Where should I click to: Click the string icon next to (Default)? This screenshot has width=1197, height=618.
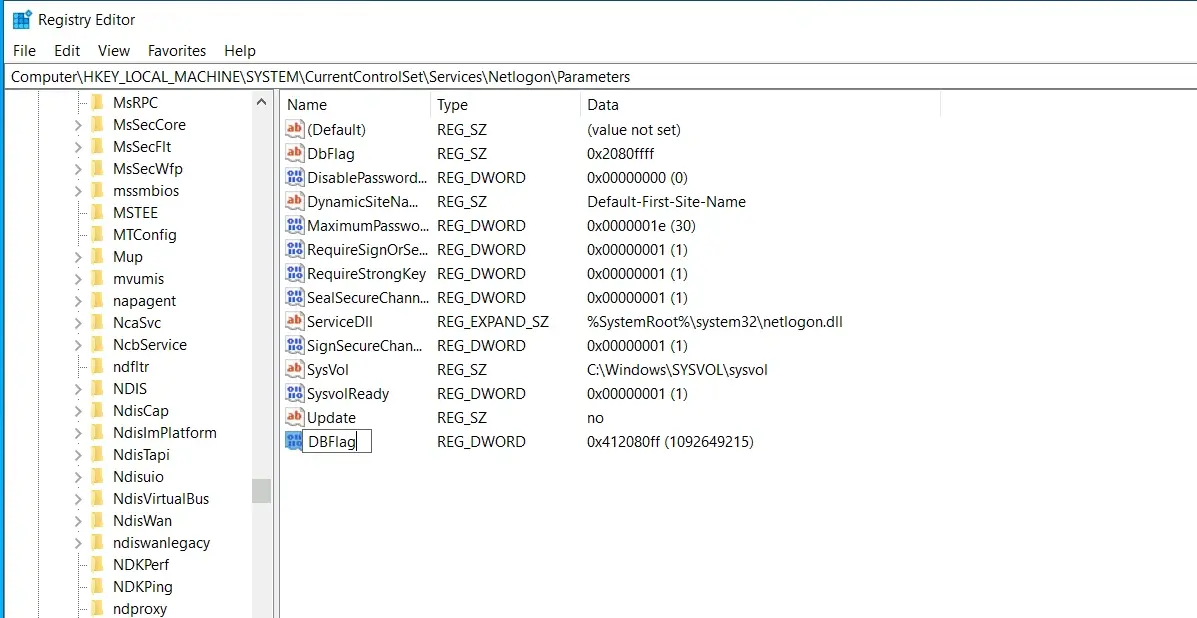pos(295,130)
